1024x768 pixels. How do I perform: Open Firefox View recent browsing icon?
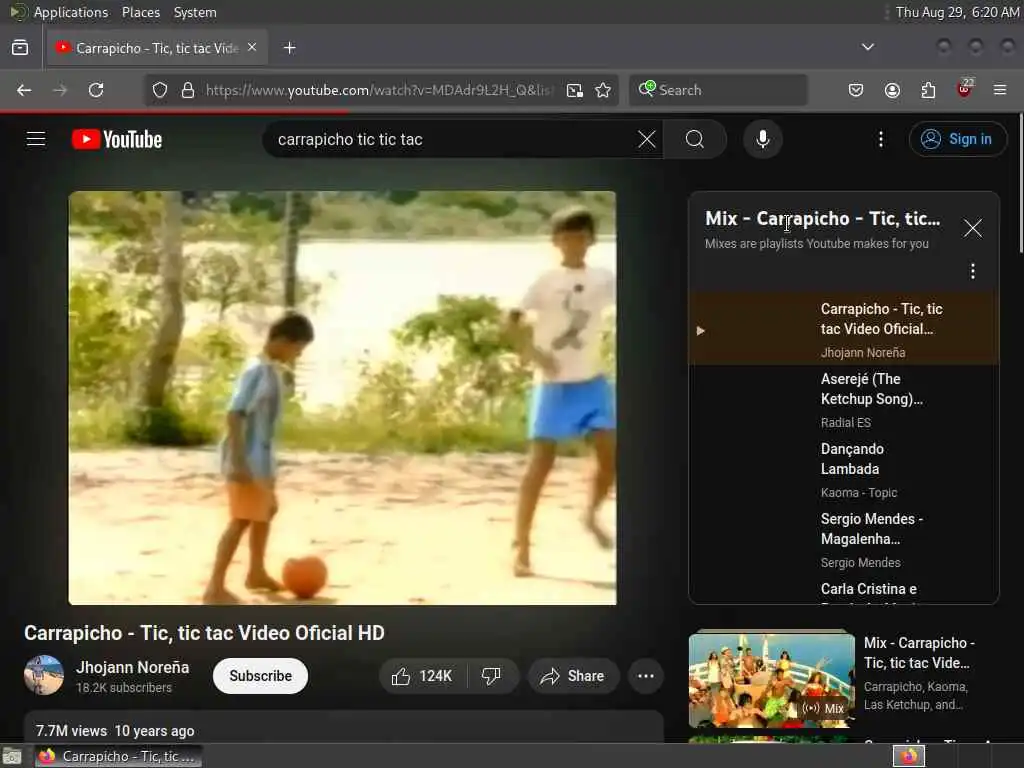tap(20, 48)
